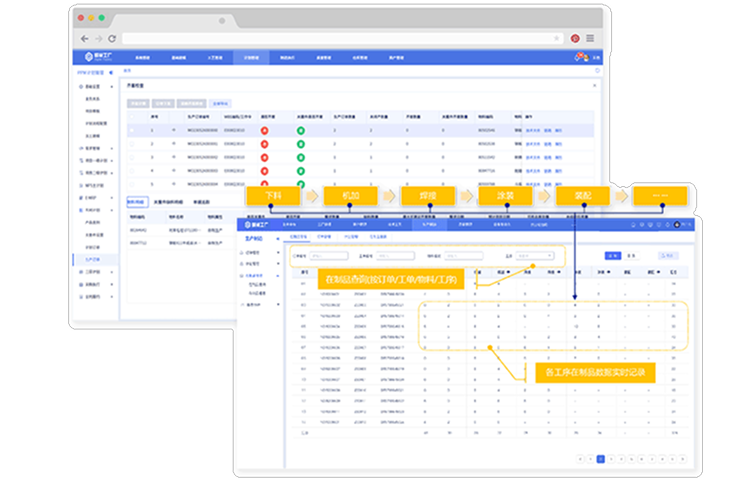Click the star bookmark icon in address bar
The height and width of the screenshot is (482, 730).
557,38
